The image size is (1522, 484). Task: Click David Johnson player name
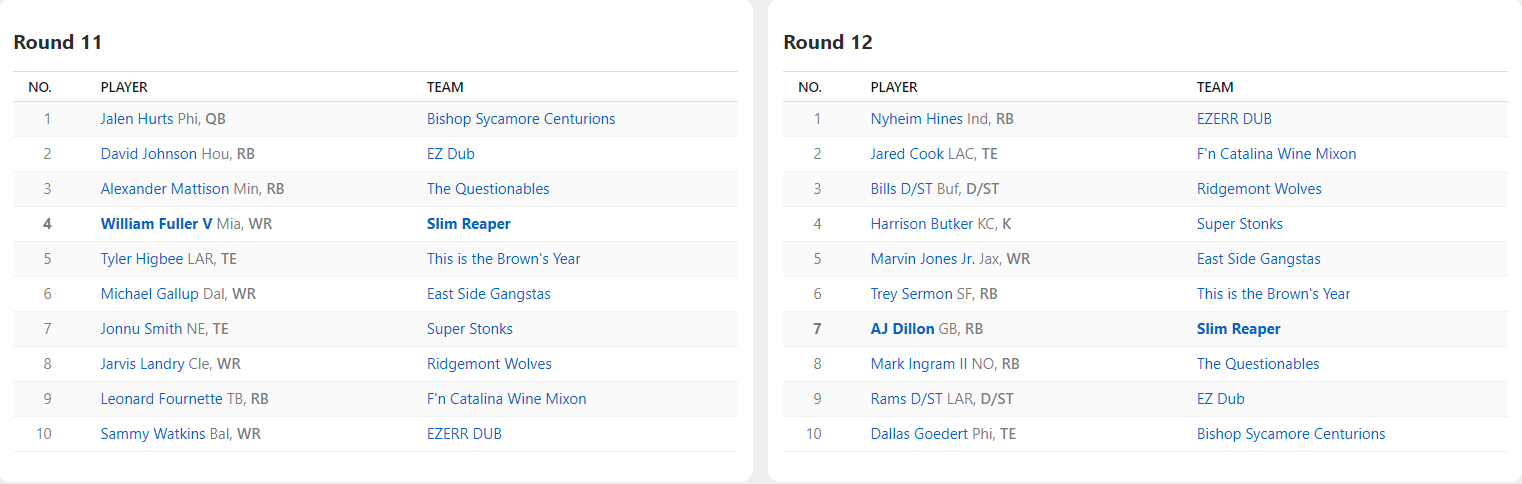pyautogui.click(x=149, y=154)
